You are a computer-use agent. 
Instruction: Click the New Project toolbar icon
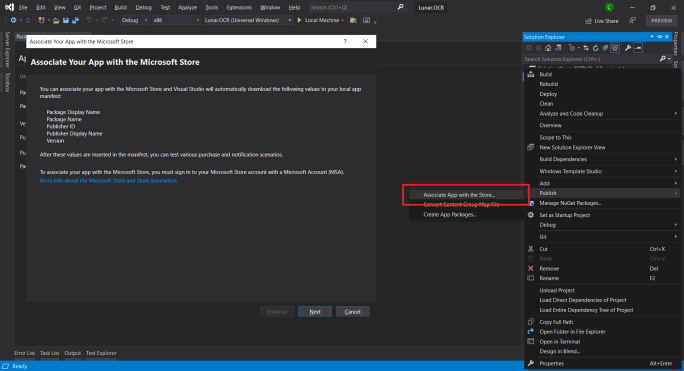coord(41,20)
